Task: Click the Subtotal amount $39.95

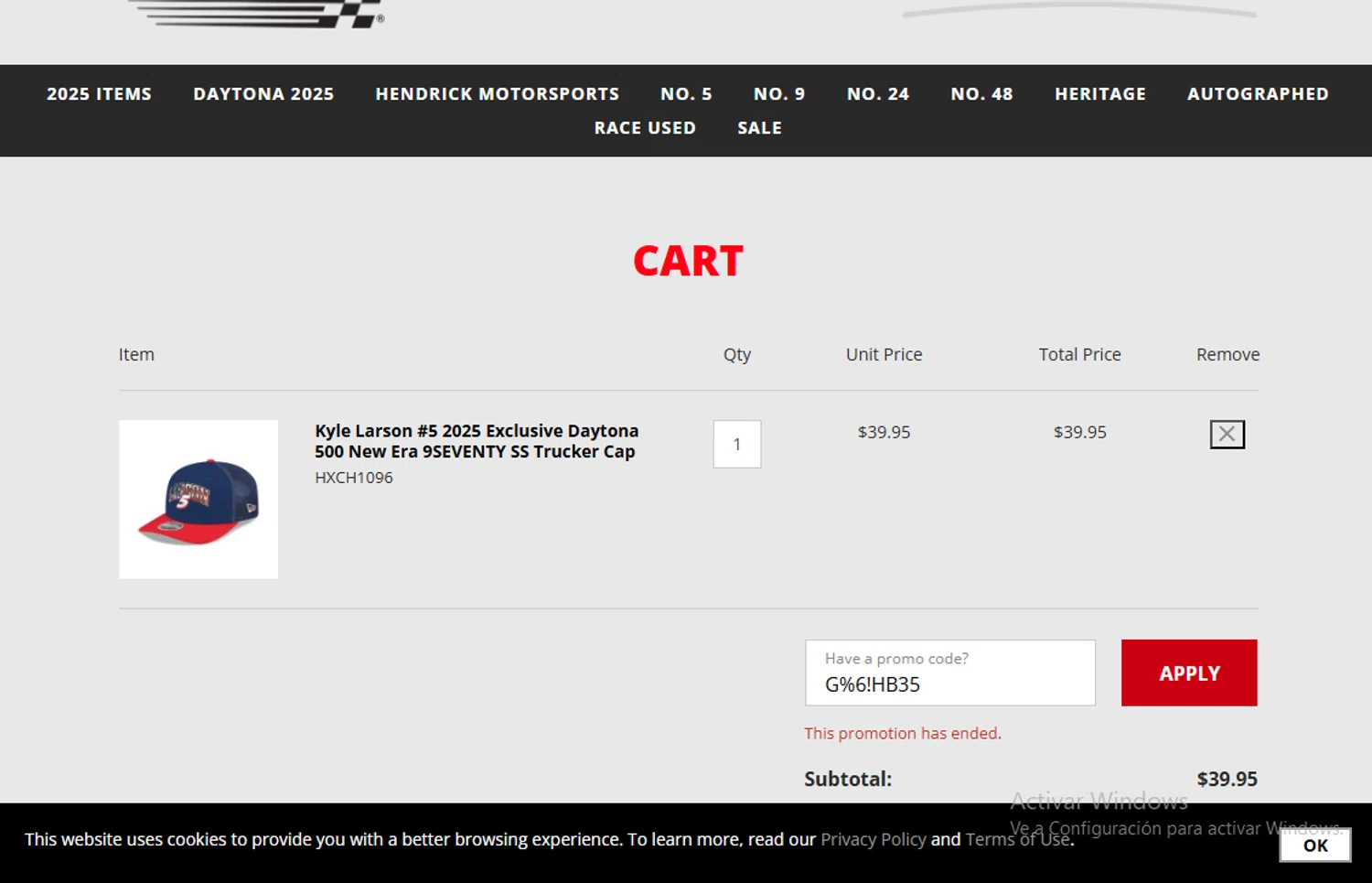Action: (x=1227, y=779)
